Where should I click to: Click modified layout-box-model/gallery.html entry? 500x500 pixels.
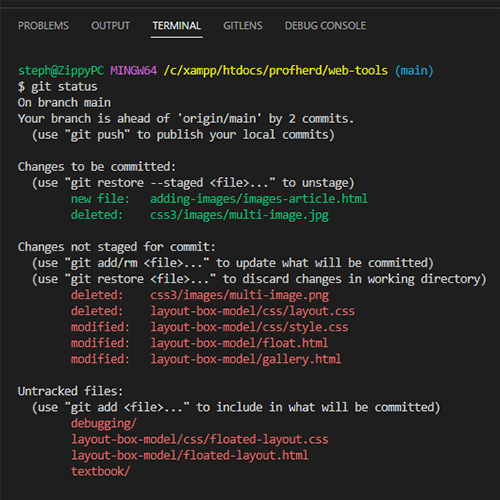coord(206,359)
